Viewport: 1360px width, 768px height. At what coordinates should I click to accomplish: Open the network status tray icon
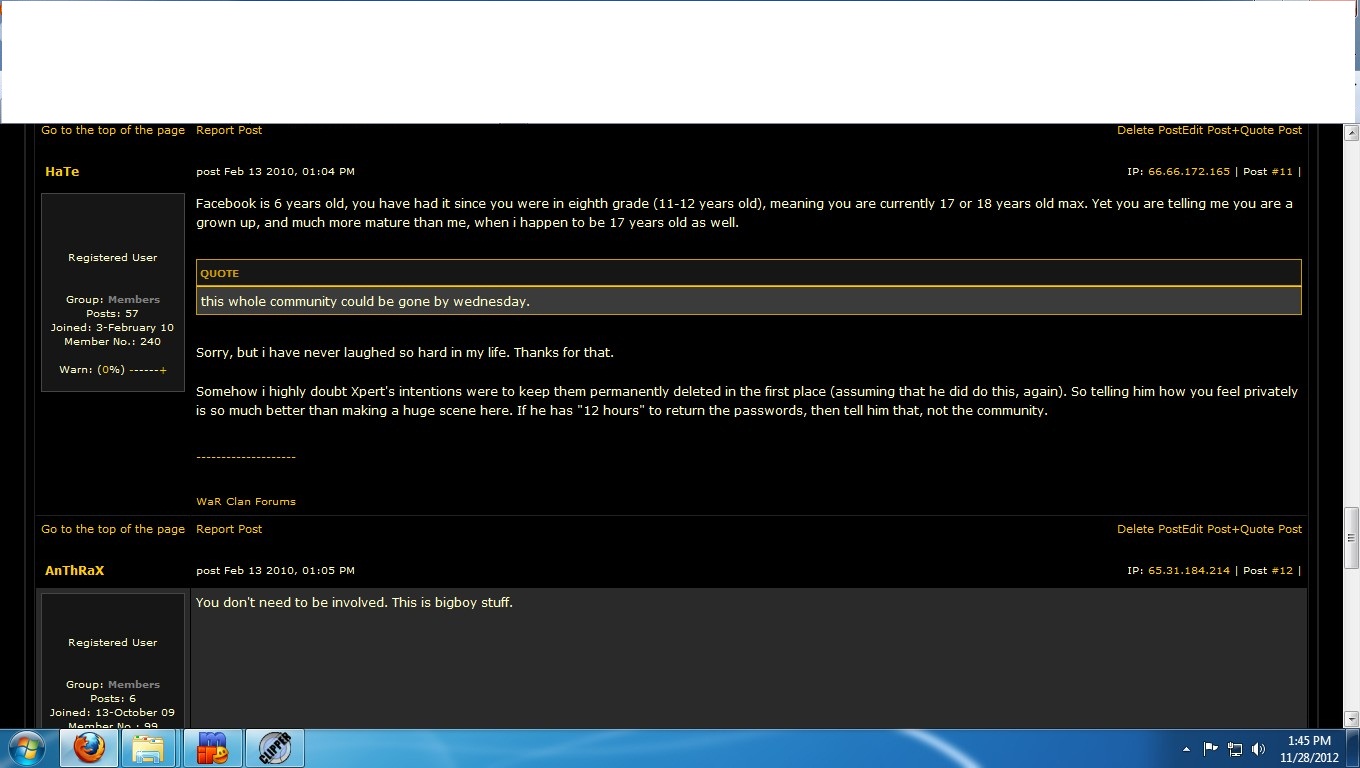[1235, 749]
